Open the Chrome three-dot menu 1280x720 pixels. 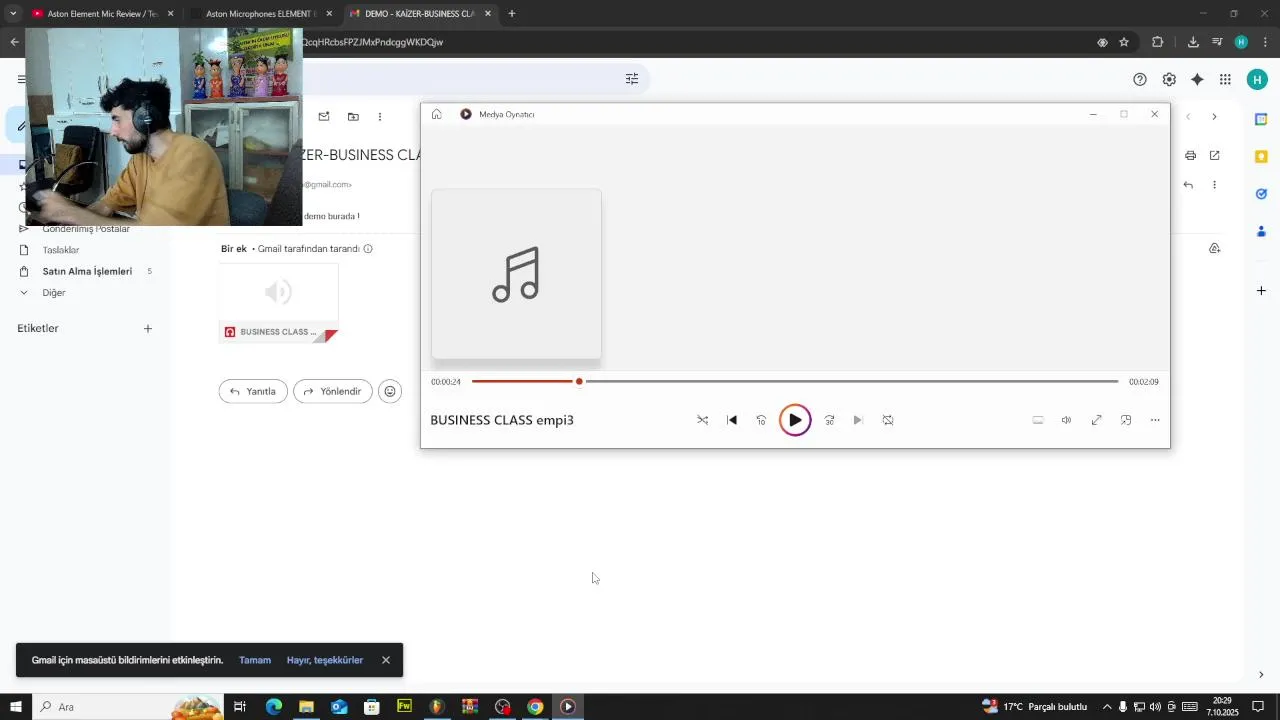coord(1266,42)
